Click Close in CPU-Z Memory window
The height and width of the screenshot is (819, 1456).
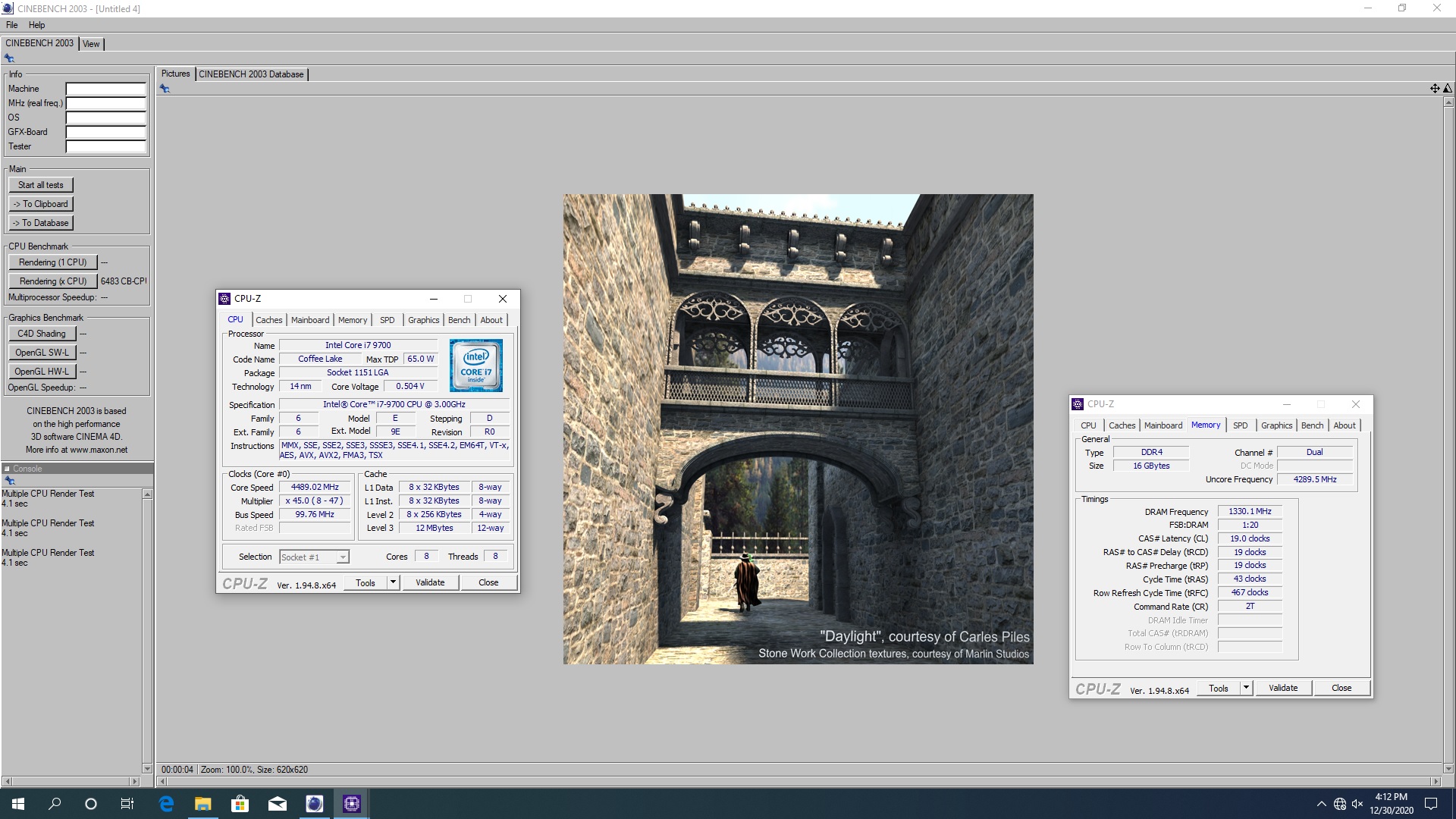[x=1341, y=688]
